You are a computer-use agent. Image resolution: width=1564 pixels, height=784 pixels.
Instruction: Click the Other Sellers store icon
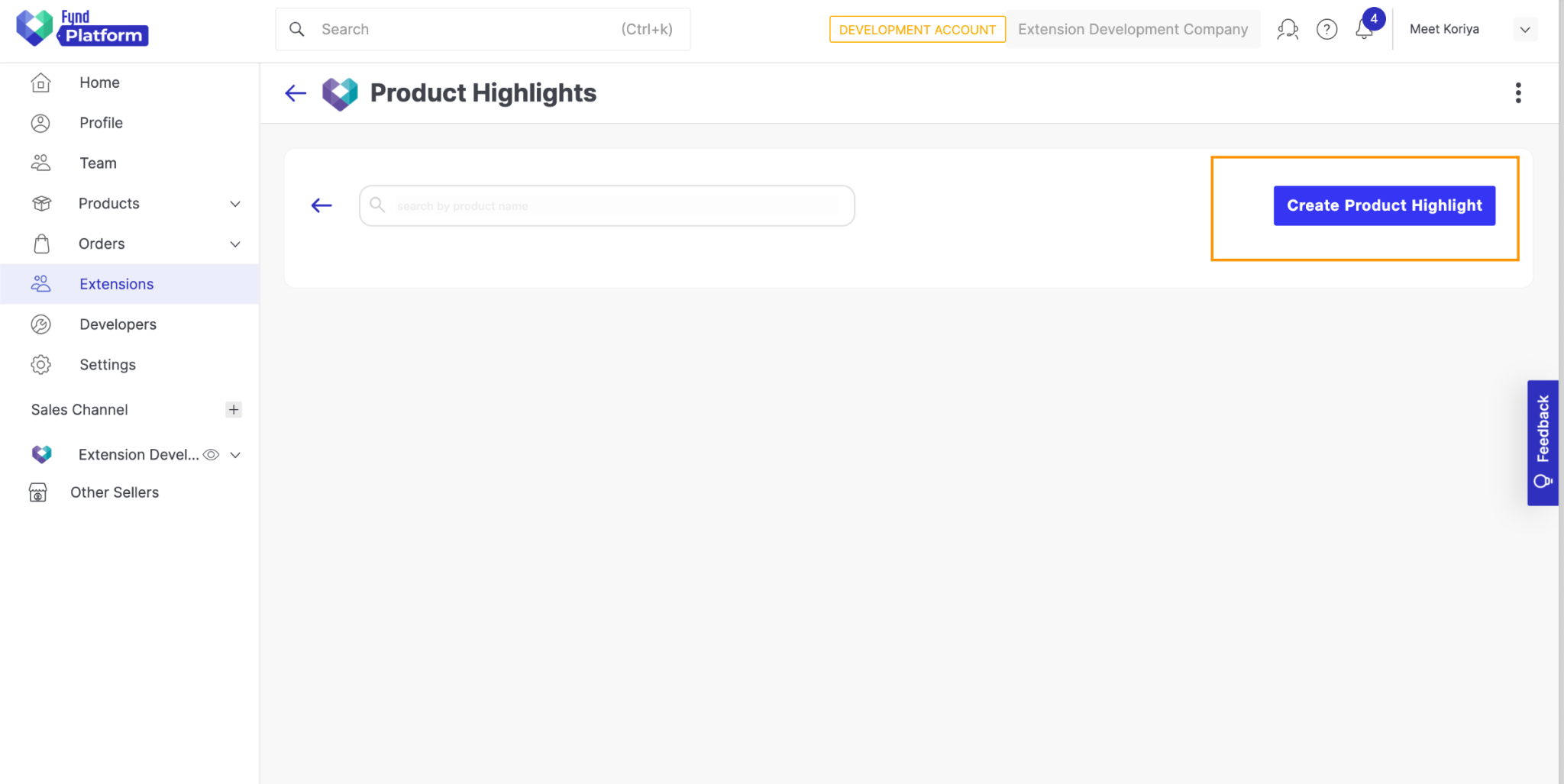(38, 492)
